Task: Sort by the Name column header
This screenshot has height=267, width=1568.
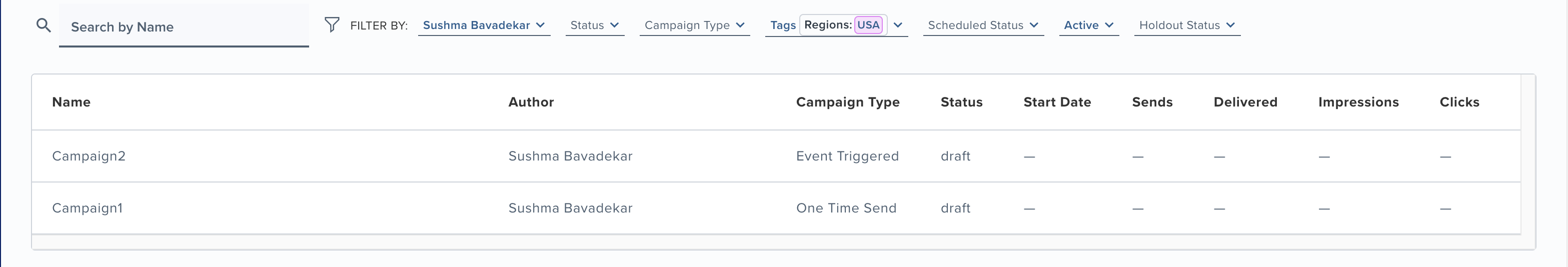Action: tap(71, 102)
